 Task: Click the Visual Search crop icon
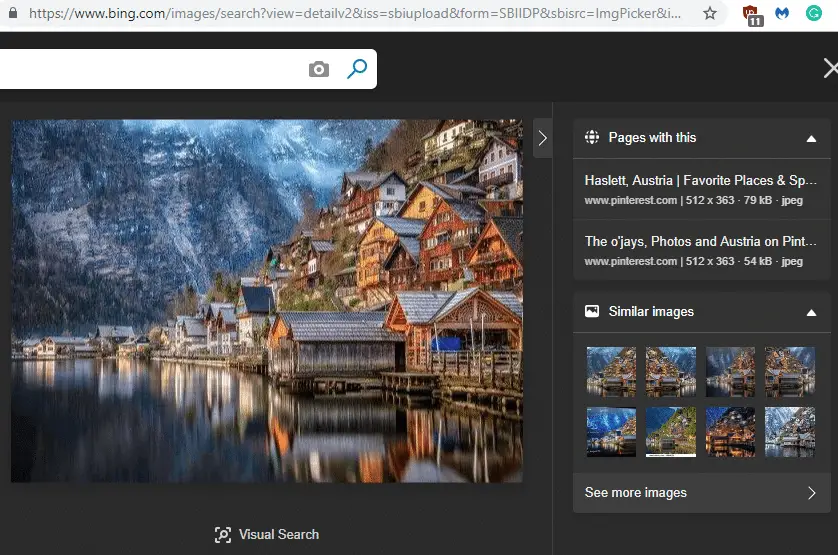click(223, 535)
